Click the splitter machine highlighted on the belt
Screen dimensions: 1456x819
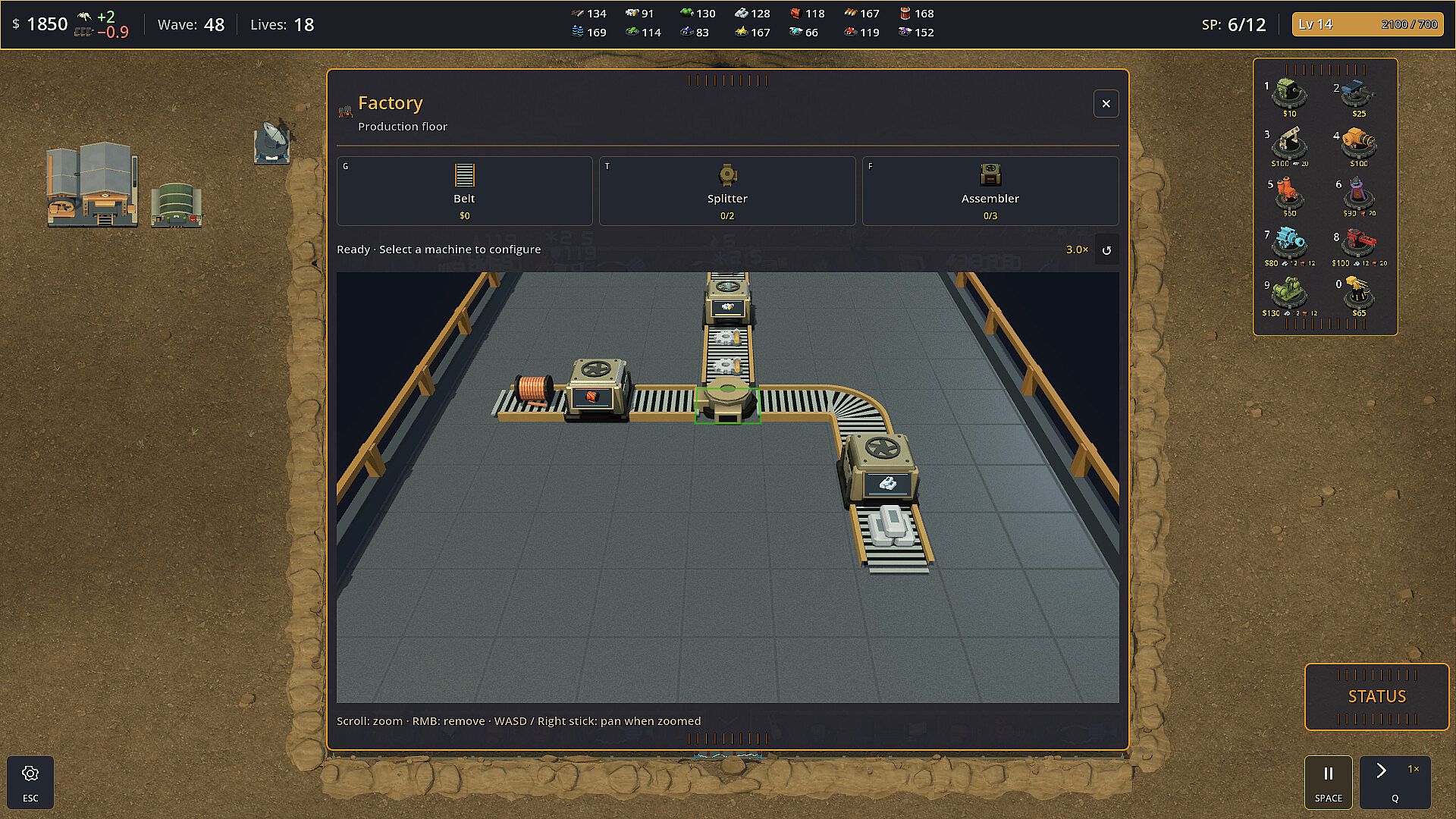coord(728,404)
